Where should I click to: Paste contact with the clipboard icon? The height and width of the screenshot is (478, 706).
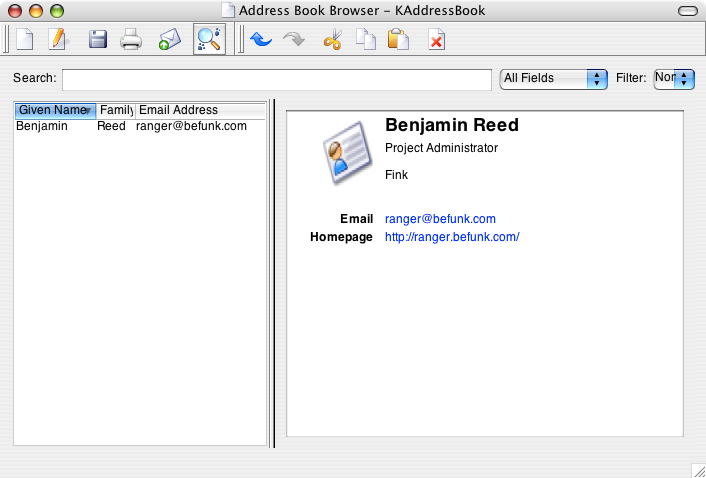[x=398, y=39]
